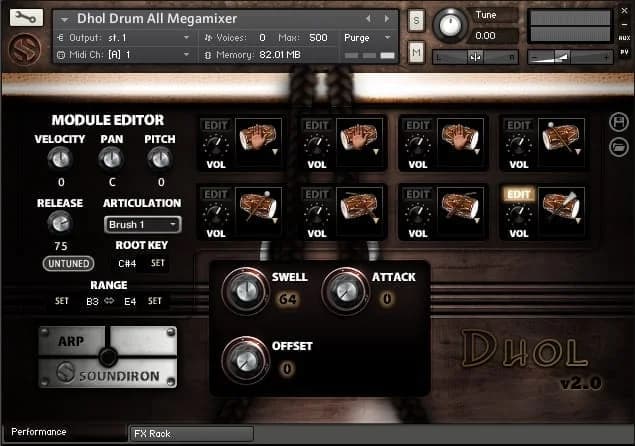Click the ATTACK value field
635x446 pixels.
tap(387, 298)
